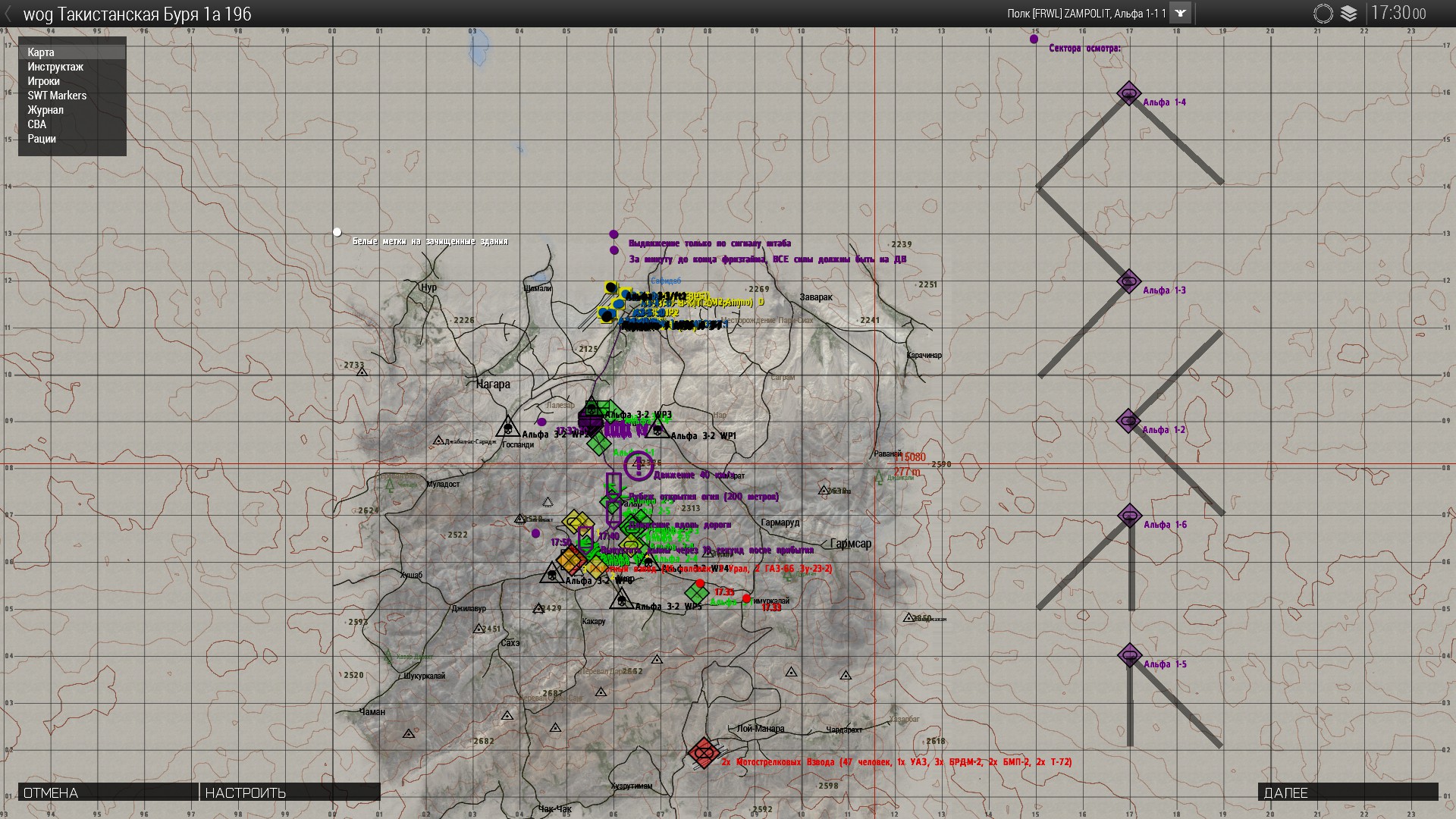Open the Журнал log entry
Viewport: 1456px width, 819px height.
point(45,110)
